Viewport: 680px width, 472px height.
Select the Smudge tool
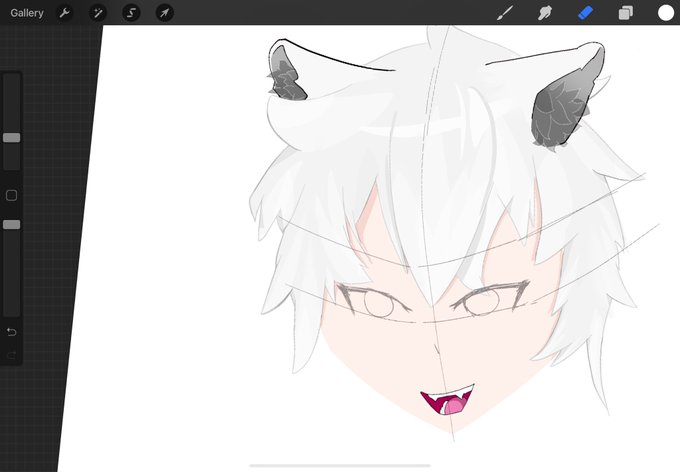click(545, 13)
